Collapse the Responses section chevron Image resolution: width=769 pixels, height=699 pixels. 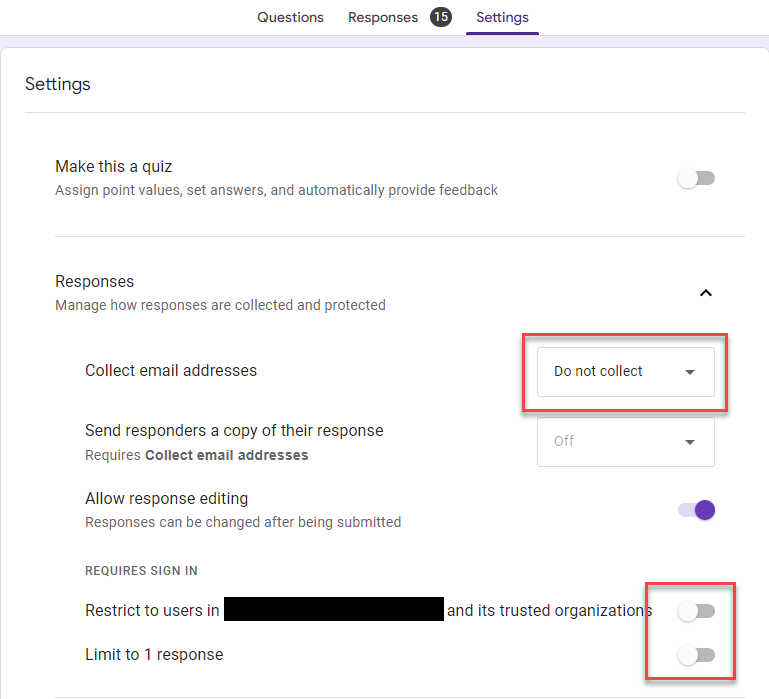pos(705,293)
